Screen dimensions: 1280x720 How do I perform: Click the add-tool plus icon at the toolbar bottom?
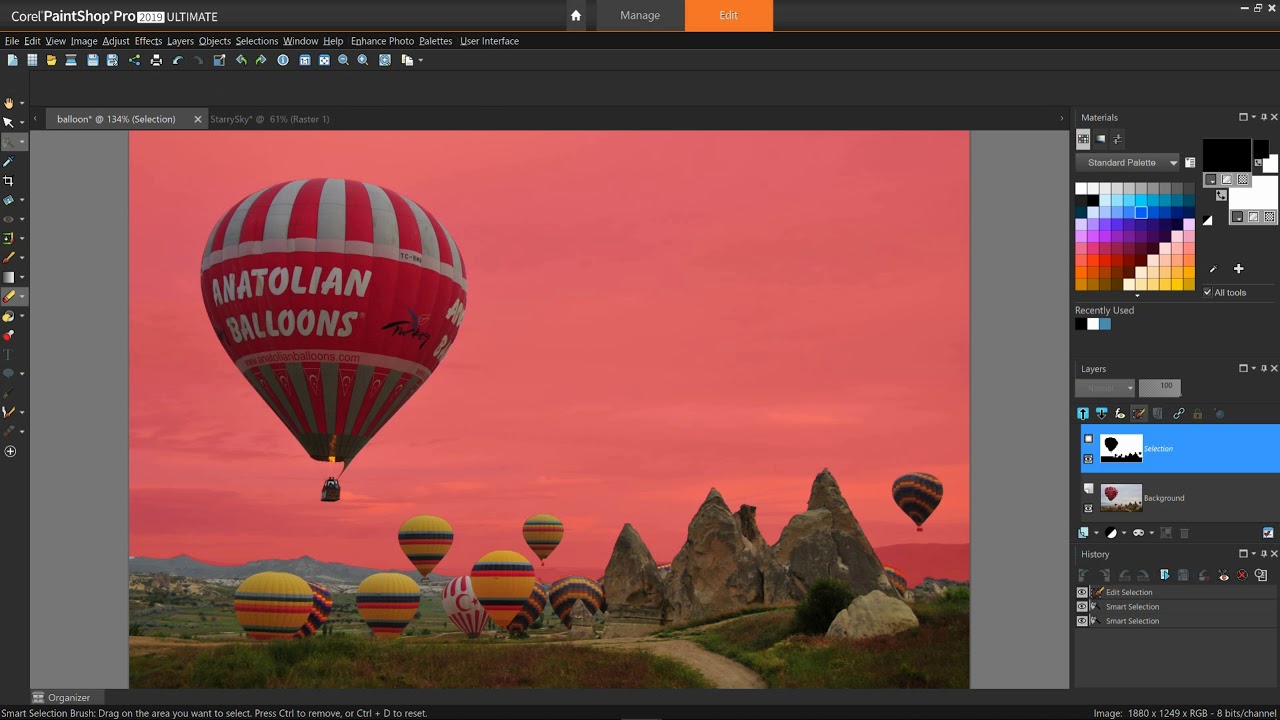click(x=10, y=451)
